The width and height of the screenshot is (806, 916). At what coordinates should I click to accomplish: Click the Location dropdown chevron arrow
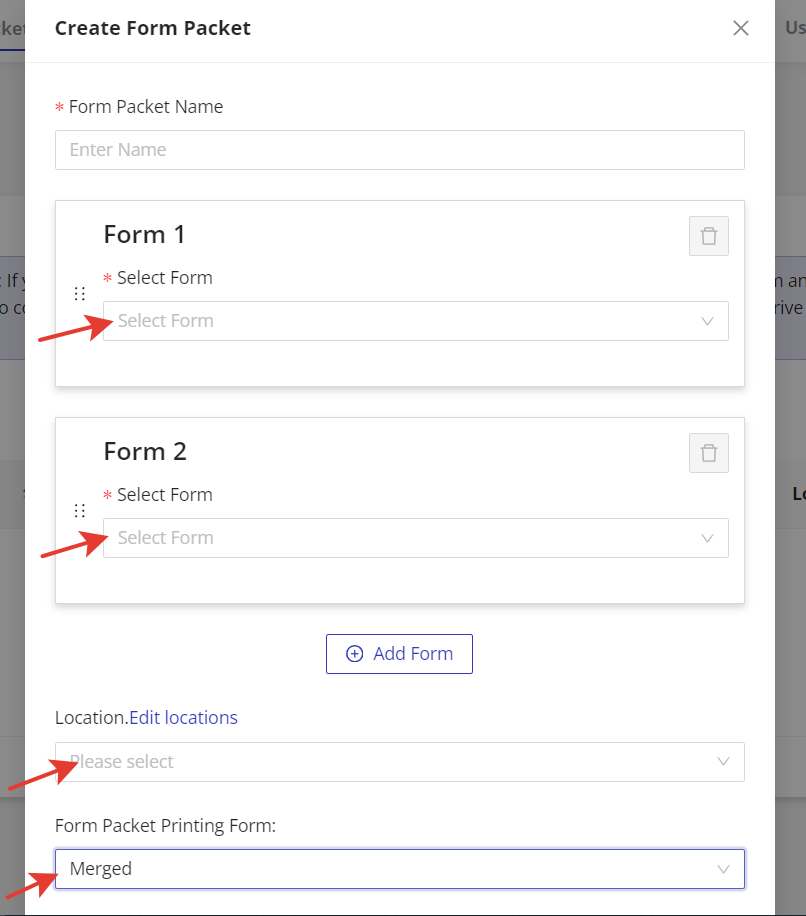point(724,762)
